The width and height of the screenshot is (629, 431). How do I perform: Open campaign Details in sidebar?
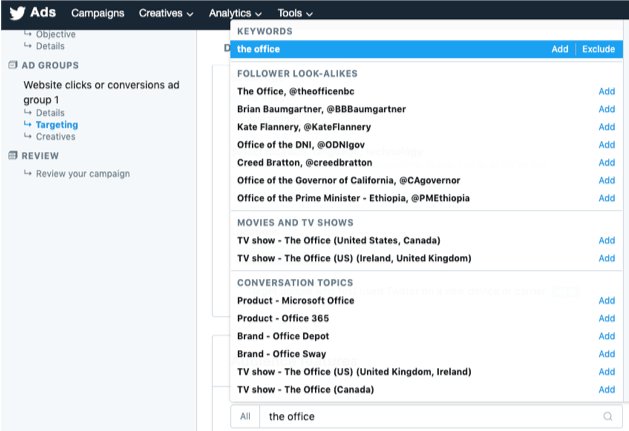click(x=50, y=46)
